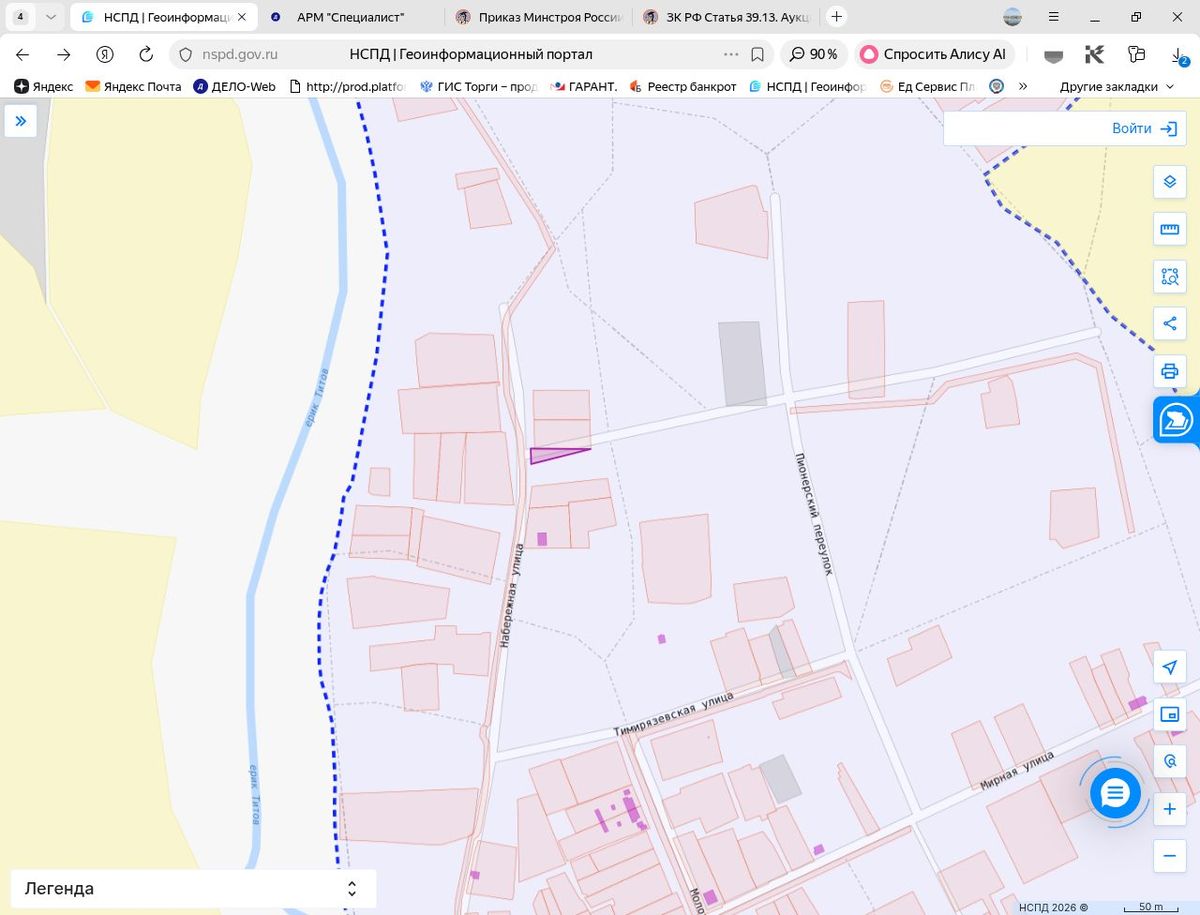This screenshot has height=915, width=1200.
Task: Open the blue map side panel tab
Action: (1177, 420)
